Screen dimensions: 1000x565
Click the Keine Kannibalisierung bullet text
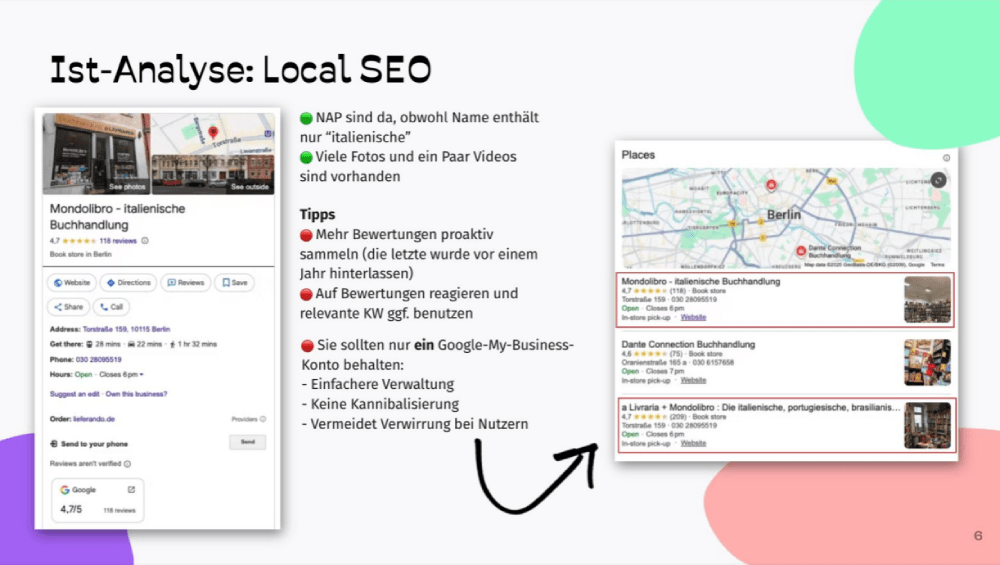[x=380, y=404]
